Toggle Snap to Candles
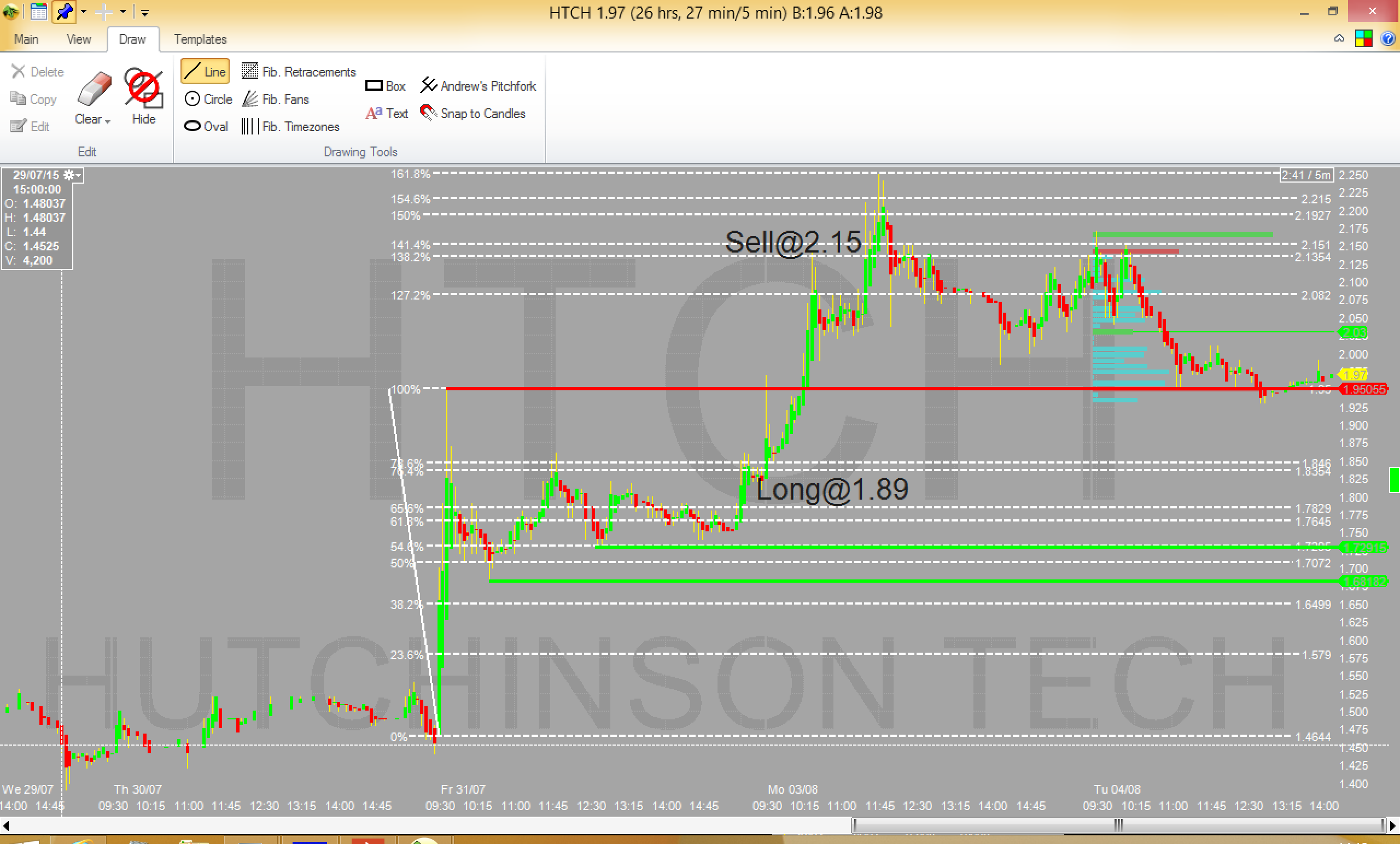 472,113
